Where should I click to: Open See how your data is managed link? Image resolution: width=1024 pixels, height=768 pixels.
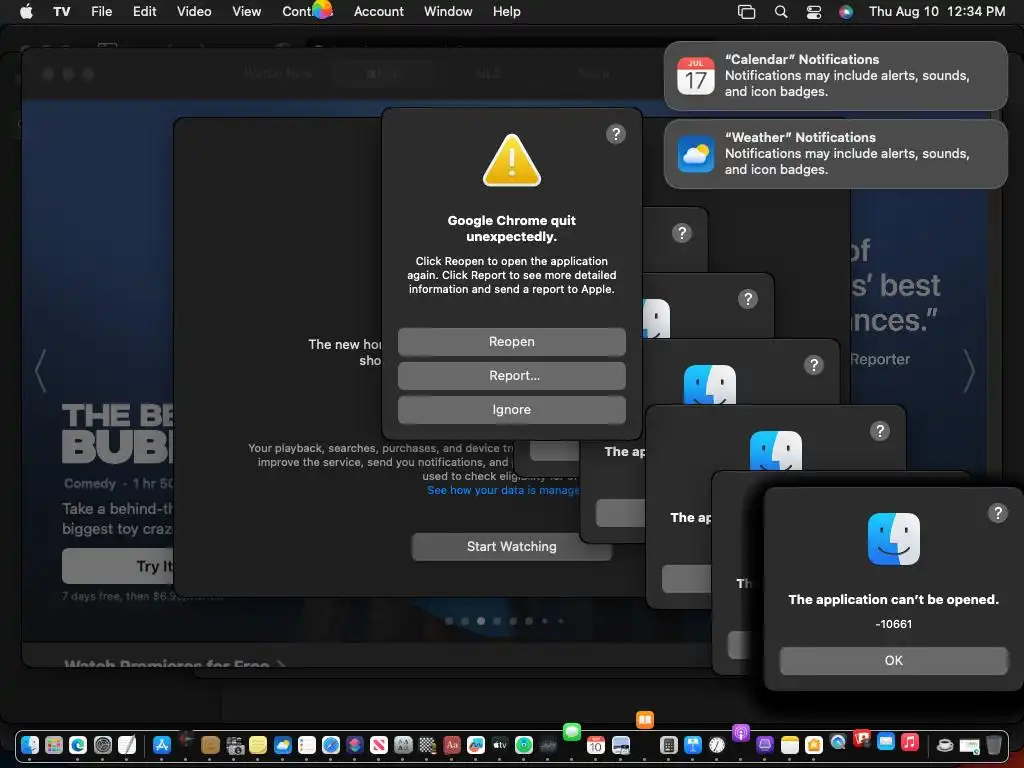[x=503, y=490]
